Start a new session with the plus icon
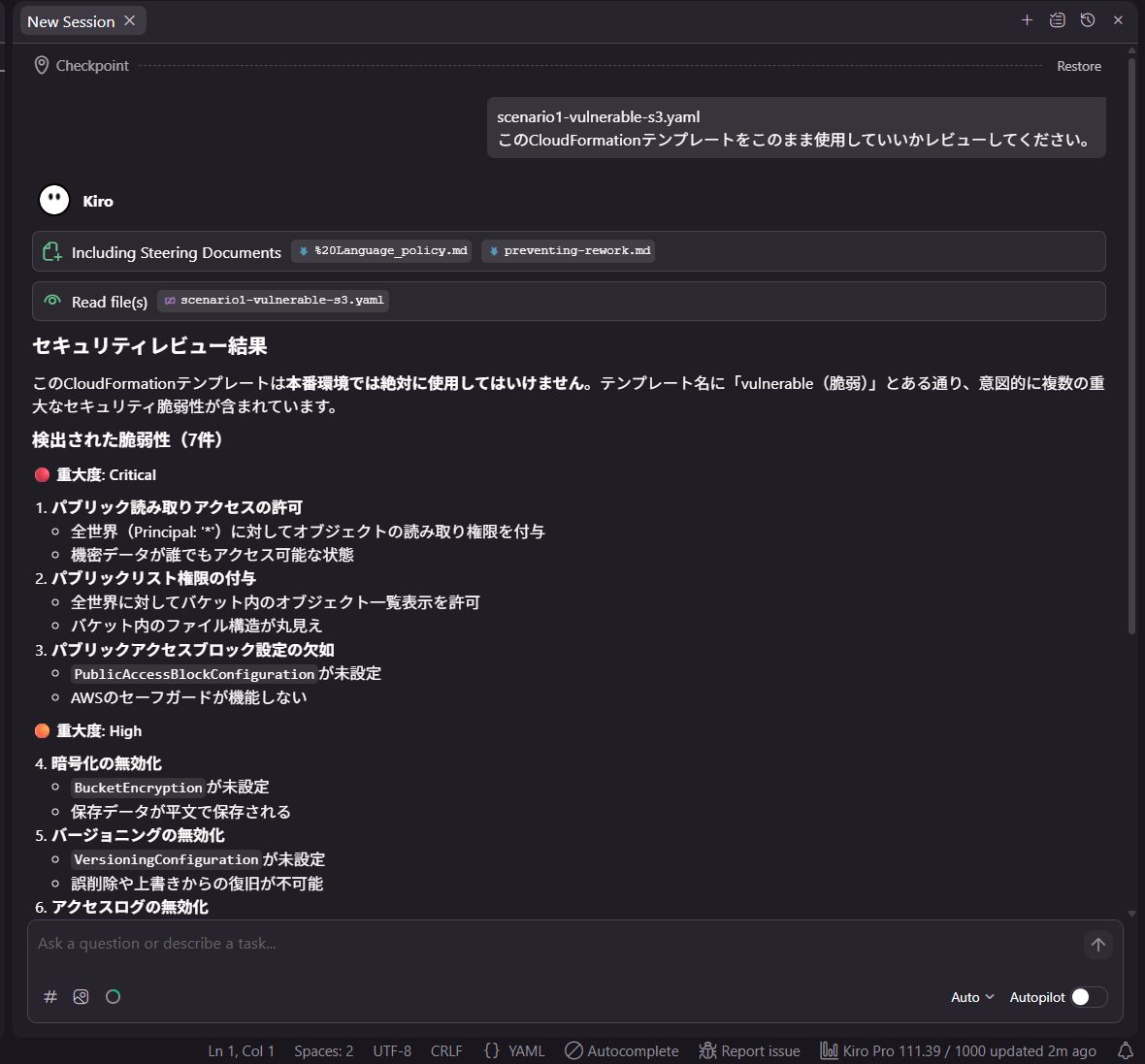The height and width of the screenshot is (1064, 1145). (x=1027, y=19)
